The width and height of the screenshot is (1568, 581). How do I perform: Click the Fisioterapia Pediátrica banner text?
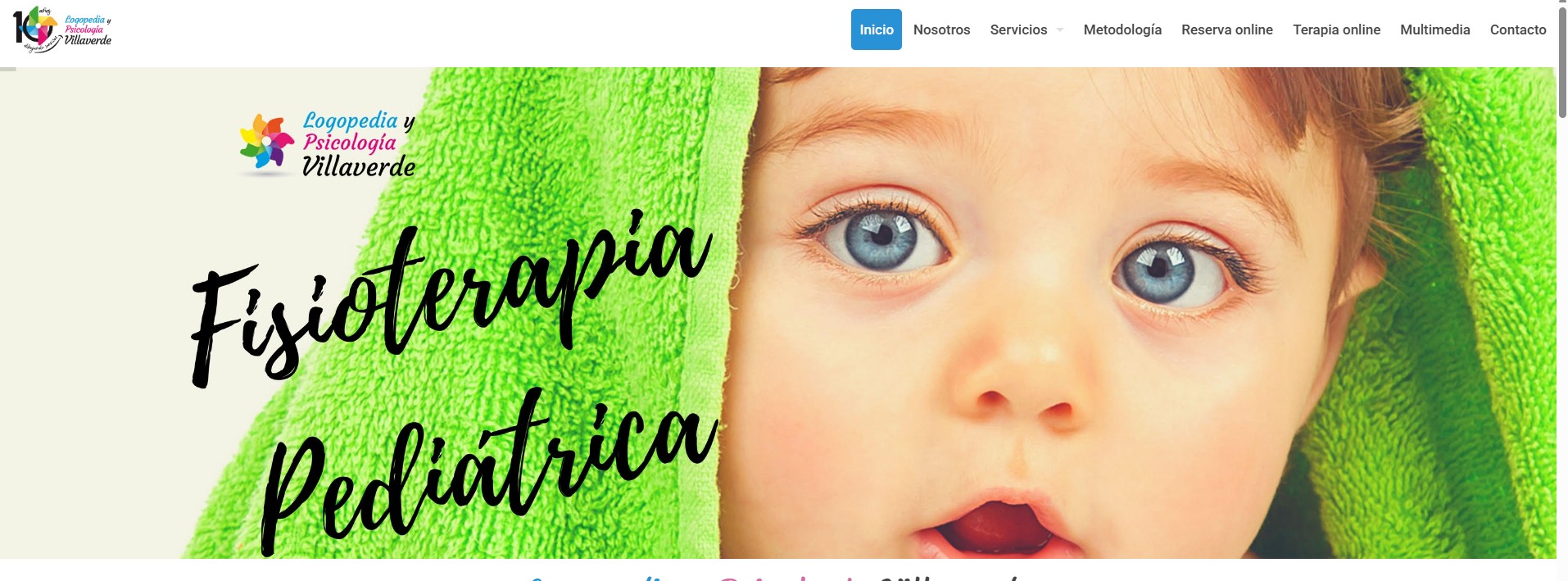click(x=452, y=381)
